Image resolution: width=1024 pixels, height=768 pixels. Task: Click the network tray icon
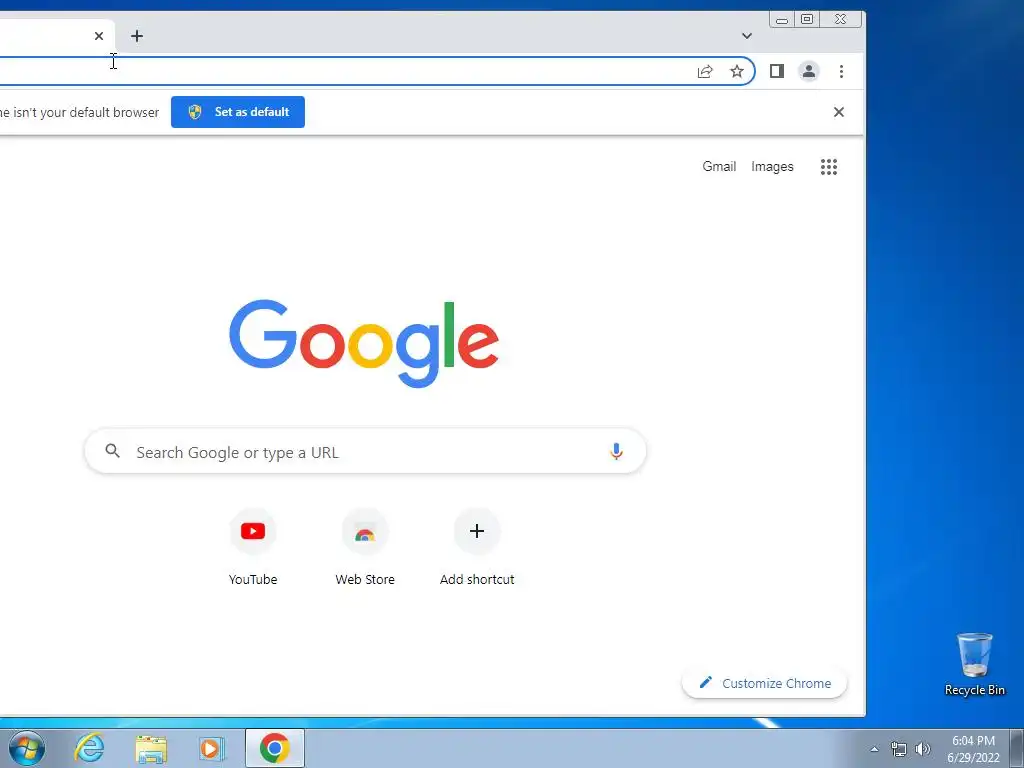coord(899,749)
